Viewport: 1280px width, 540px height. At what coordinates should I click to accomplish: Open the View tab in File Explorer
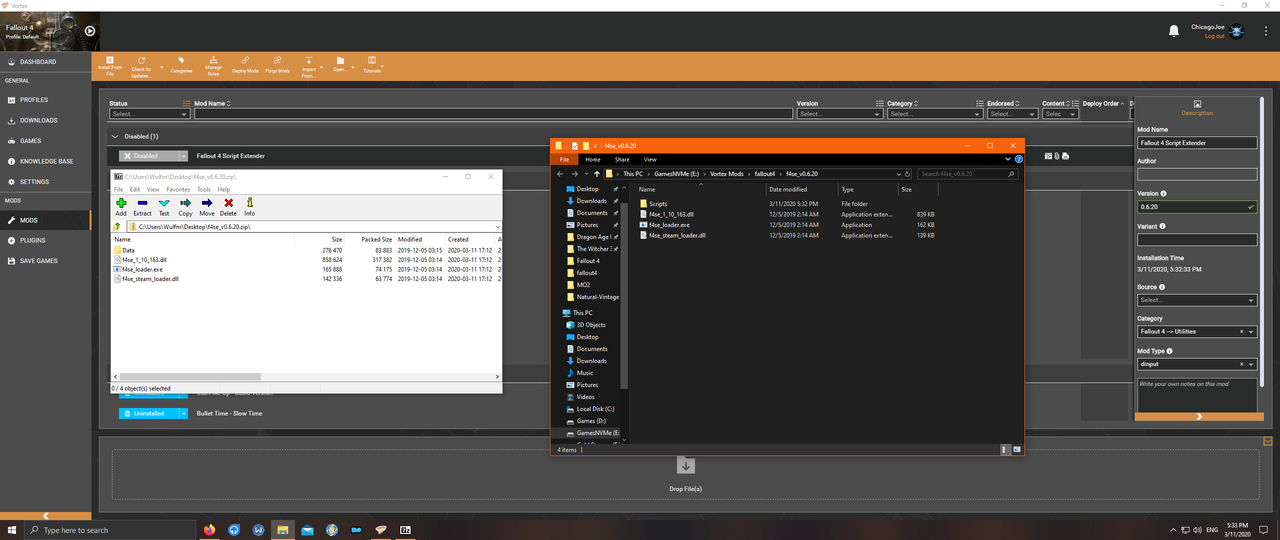click(650, 159)
